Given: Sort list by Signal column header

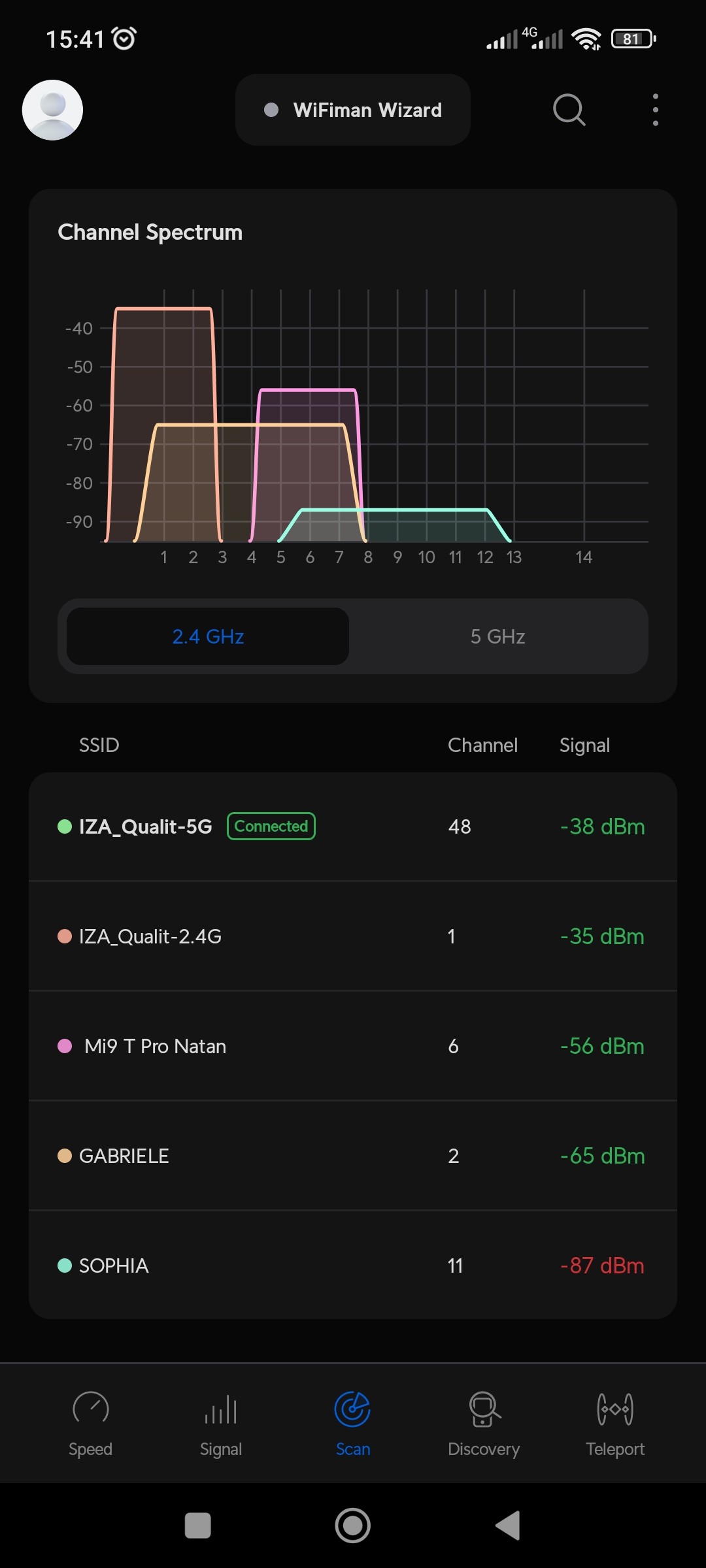Looking at the screenshot, I should [x=584, y=745].
